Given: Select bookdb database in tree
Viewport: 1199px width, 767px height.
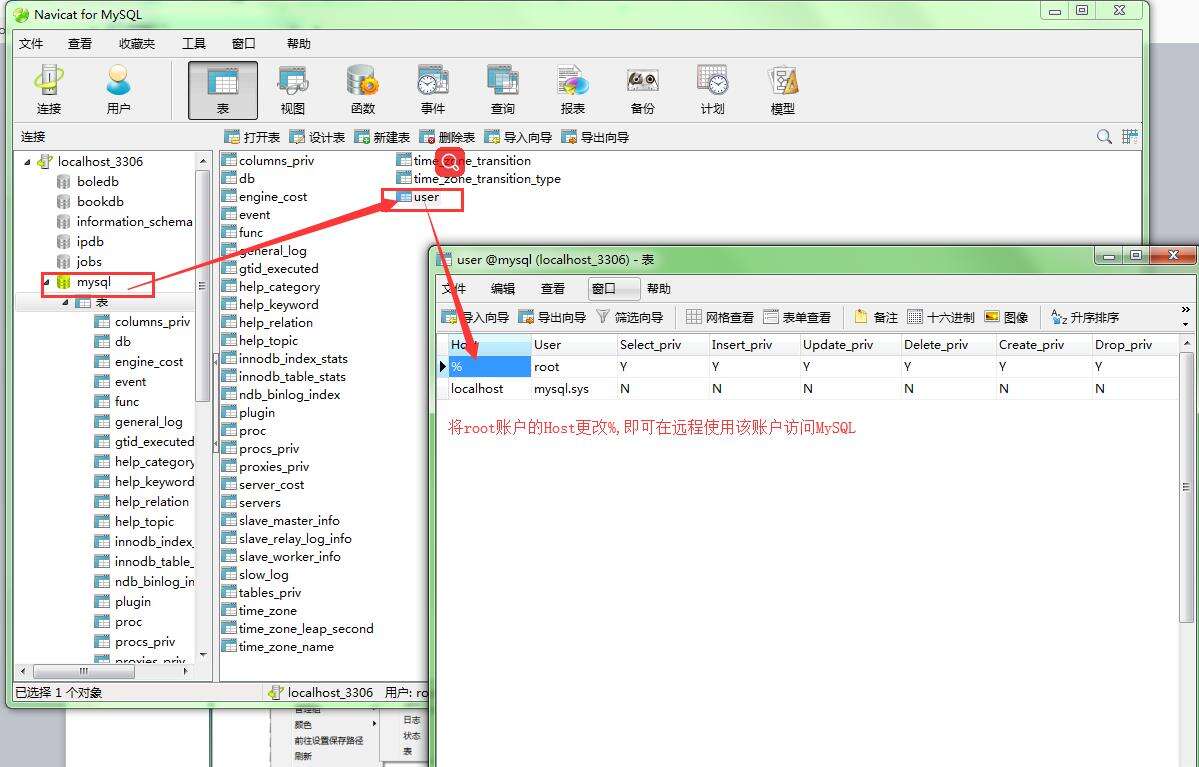Looking at the screenshot, I should coord(100,201).
